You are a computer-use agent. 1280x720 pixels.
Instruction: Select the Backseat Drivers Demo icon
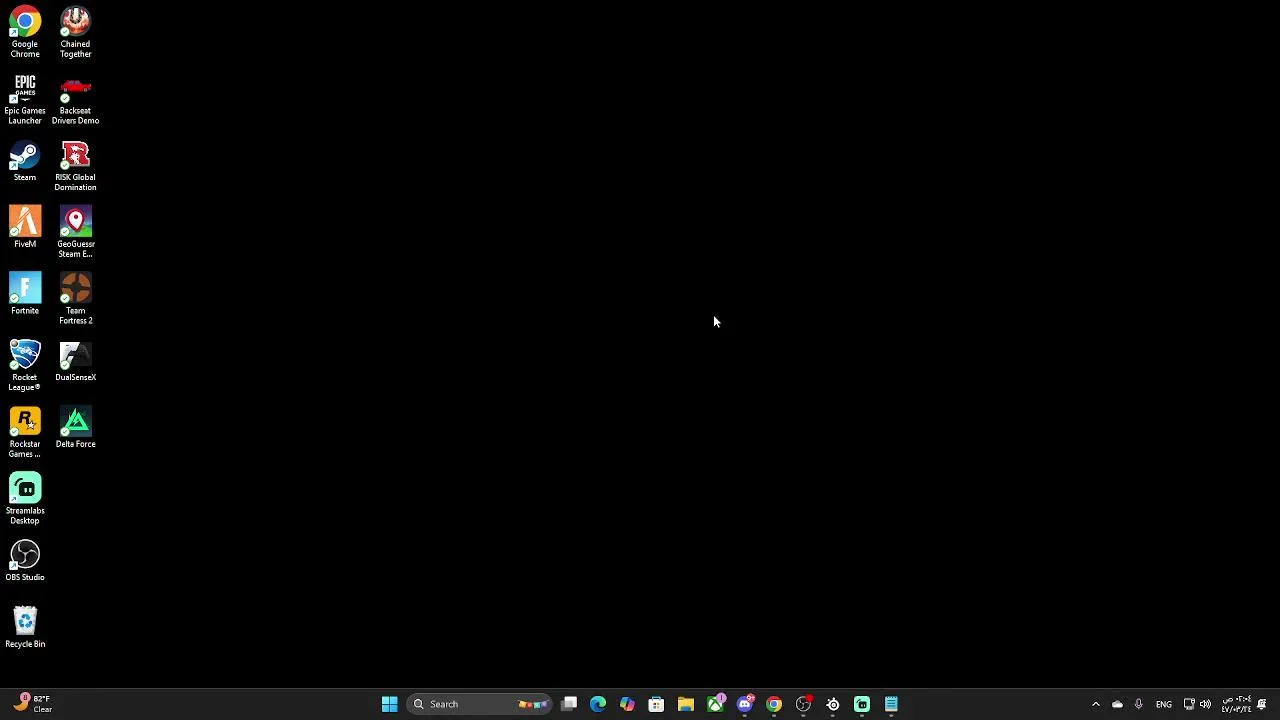[x=75, y=99]
